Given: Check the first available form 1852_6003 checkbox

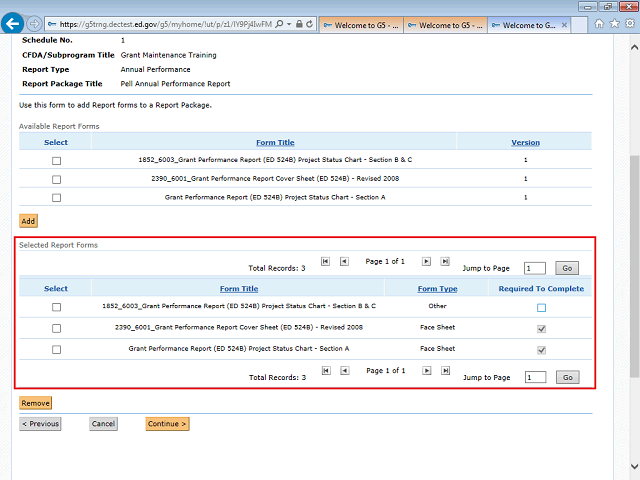Looking at the screenshot, I should click(56, 160).
